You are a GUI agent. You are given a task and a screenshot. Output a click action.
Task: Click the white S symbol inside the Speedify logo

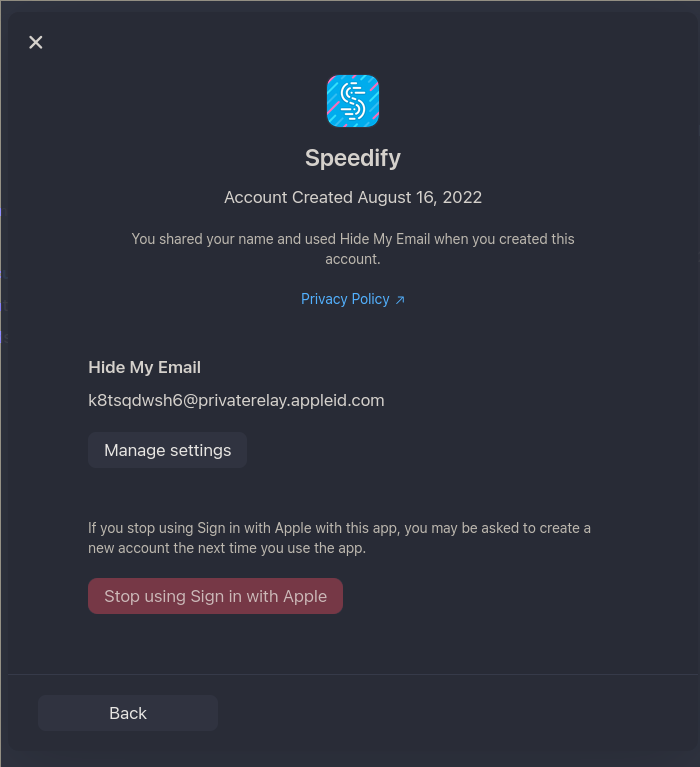353,101
